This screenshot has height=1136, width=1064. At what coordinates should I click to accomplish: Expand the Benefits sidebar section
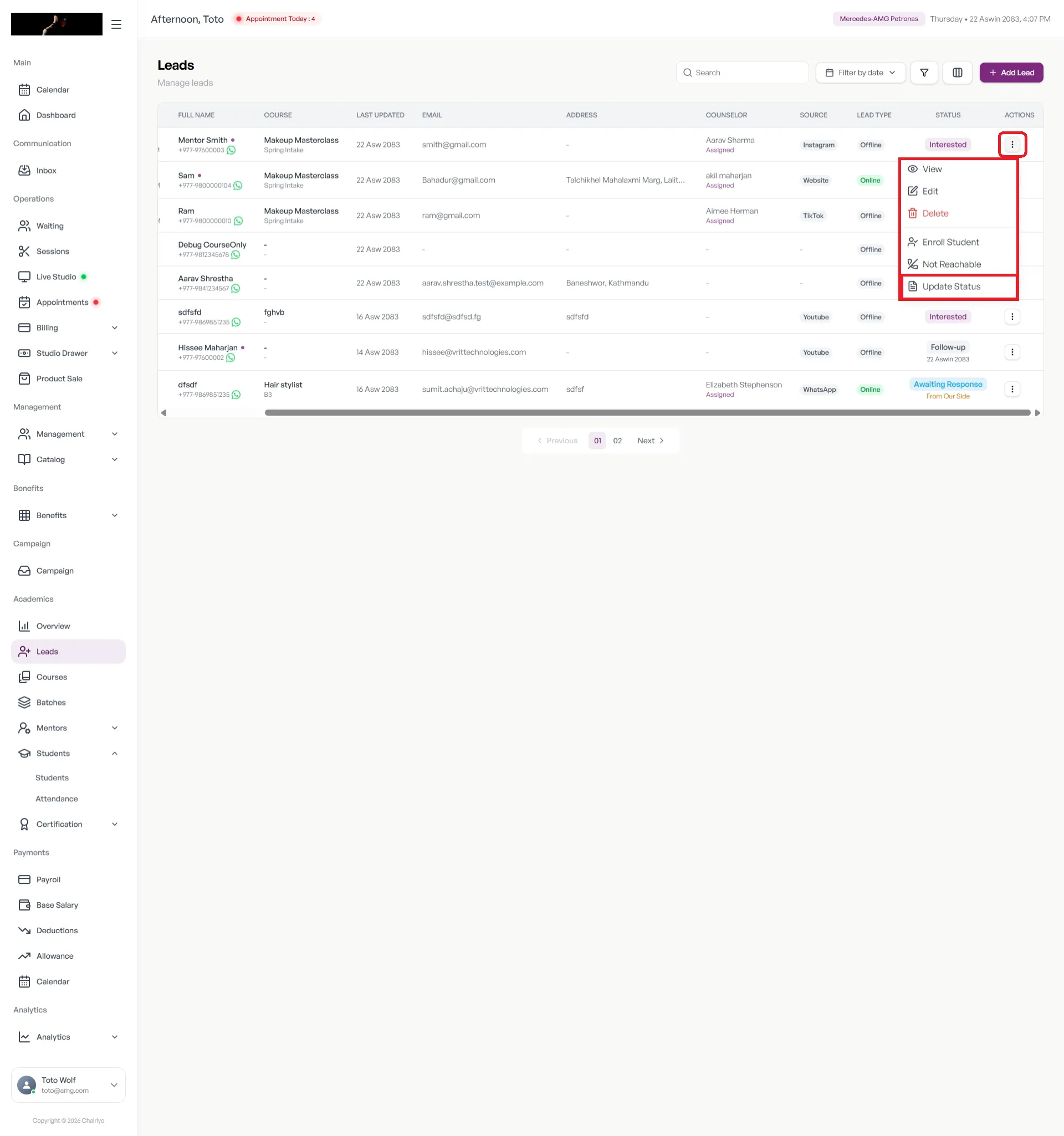68,515
